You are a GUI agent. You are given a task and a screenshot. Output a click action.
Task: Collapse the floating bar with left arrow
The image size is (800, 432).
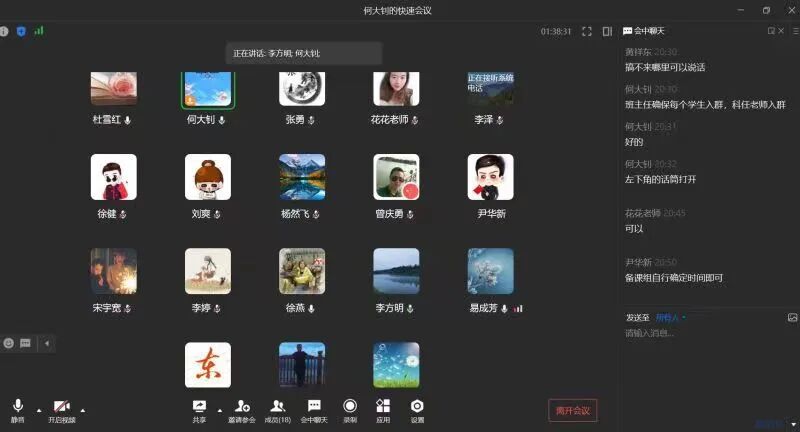tap(47, 343)
